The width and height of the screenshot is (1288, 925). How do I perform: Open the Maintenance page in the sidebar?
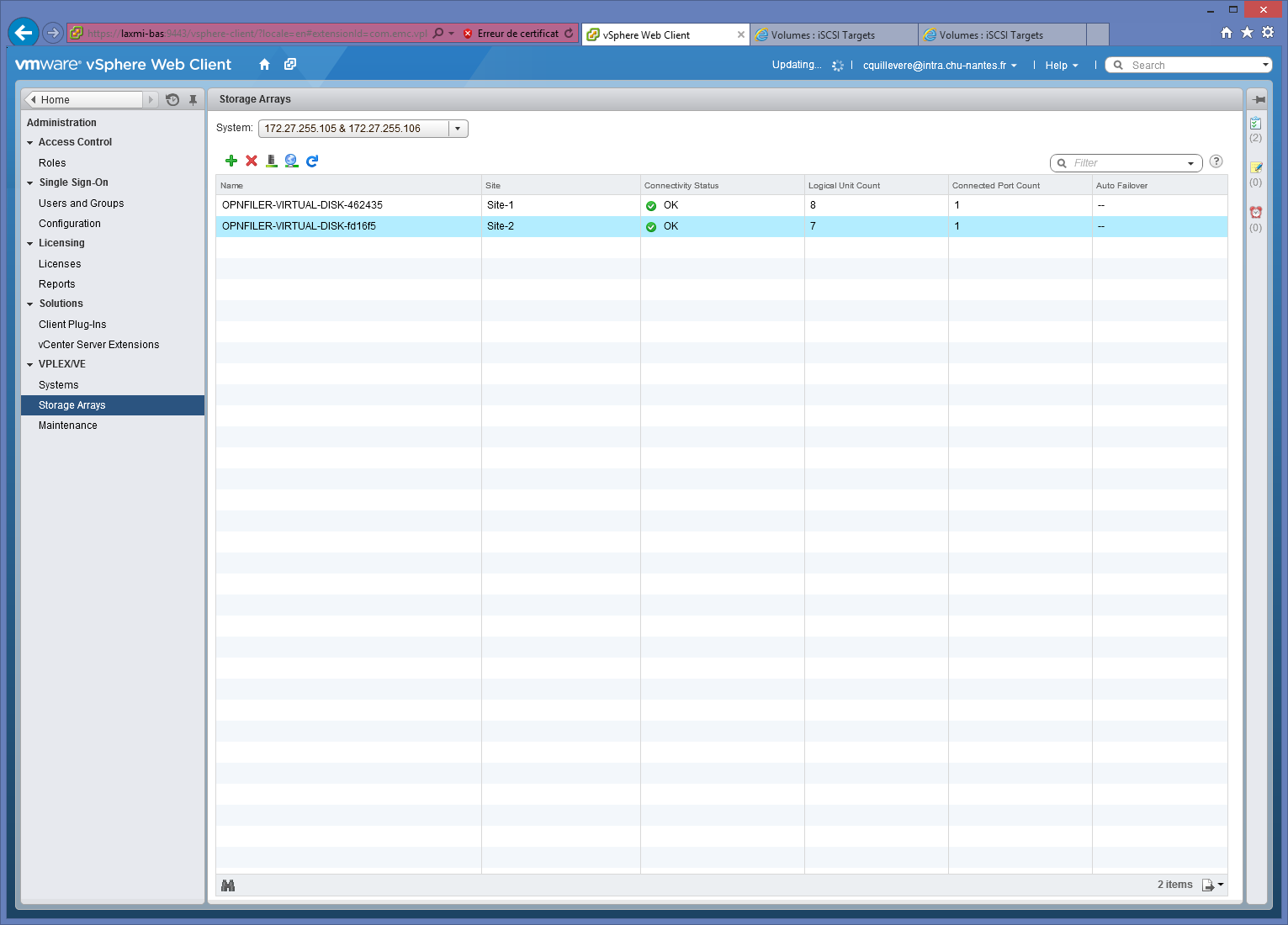click(68, 425)
